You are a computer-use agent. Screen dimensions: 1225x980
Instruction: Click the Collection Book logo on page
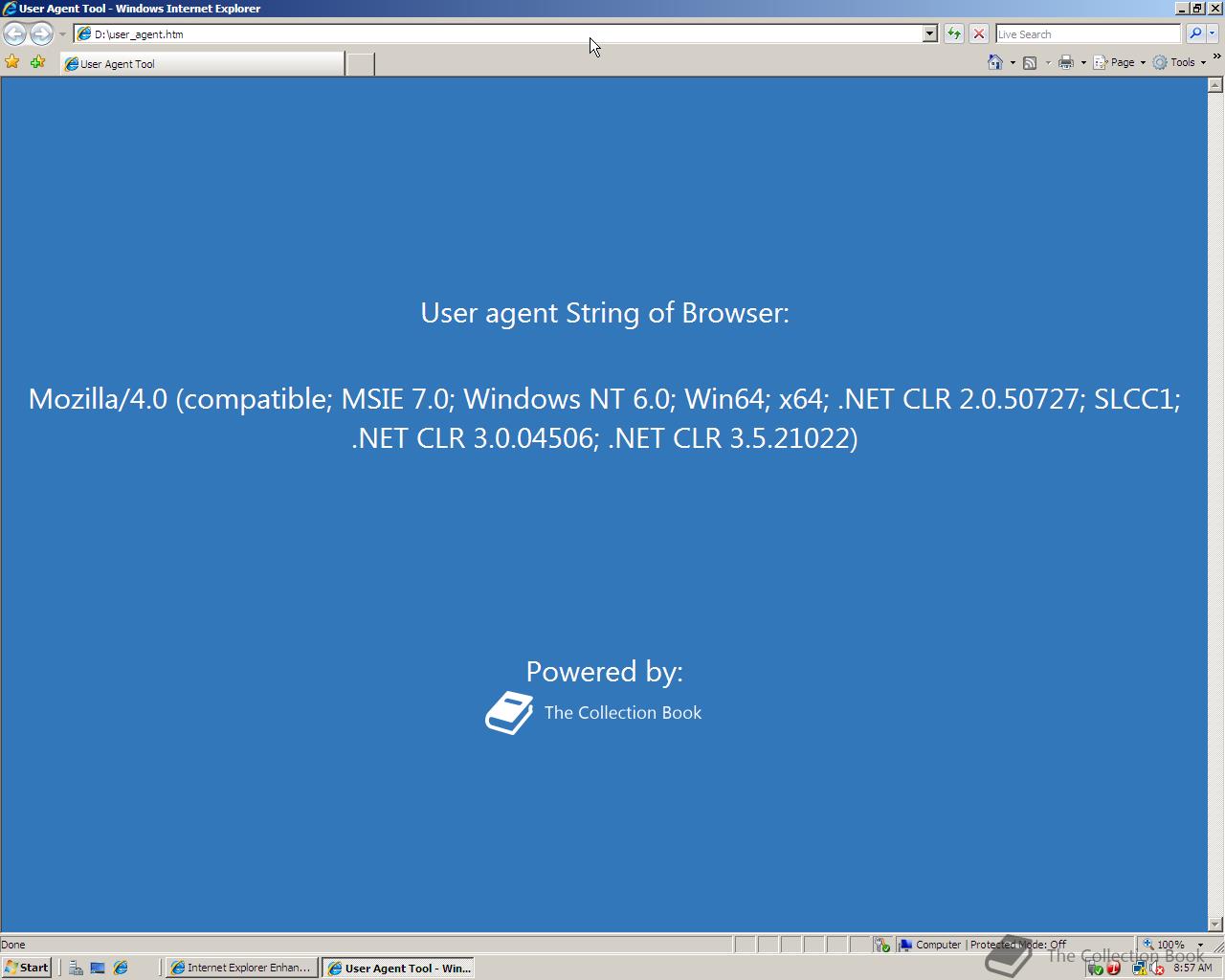(x=509, y=713)
